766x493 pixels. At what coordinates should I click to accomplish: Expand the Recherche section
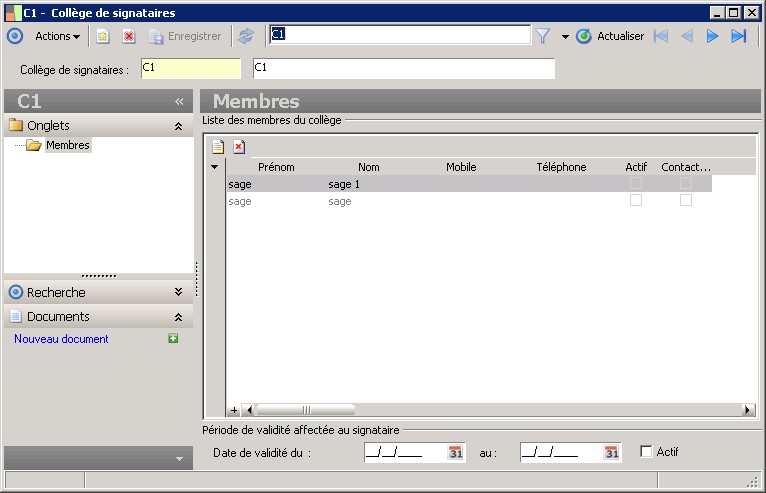coord(178,292)
